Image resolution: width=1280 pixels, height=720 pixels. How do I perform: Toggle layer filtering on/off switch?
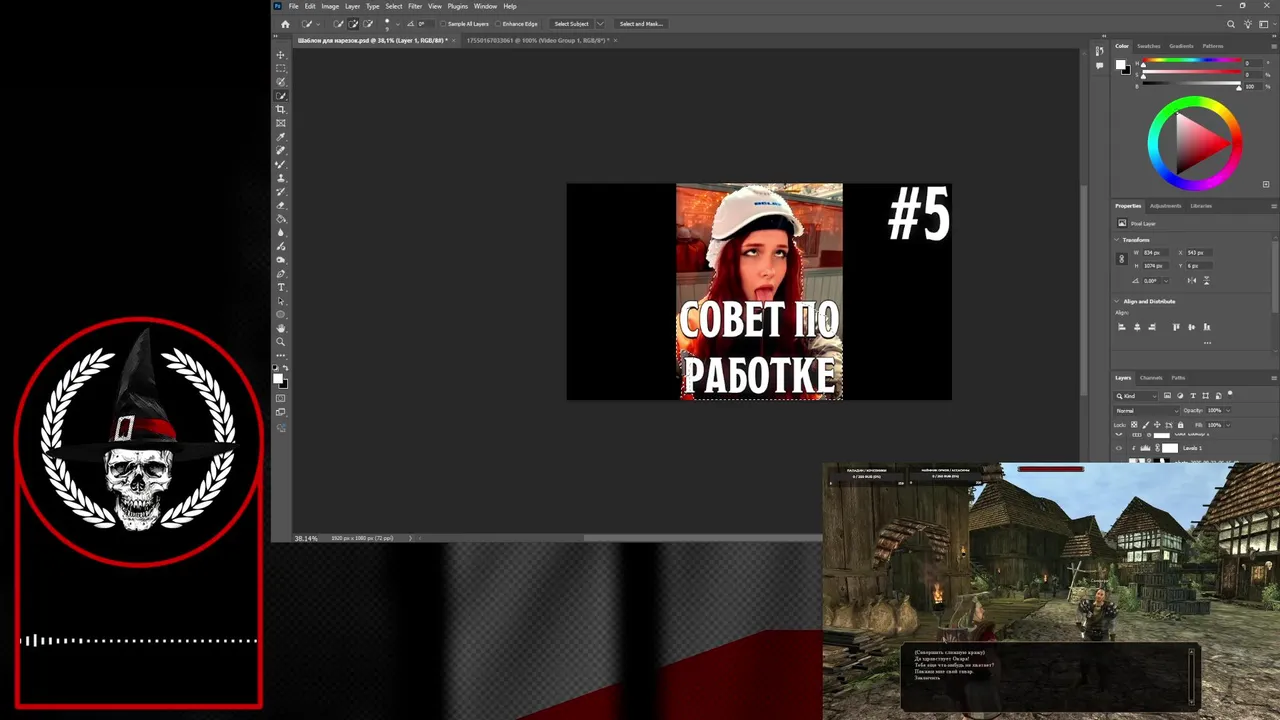(x=1230, y=395)
